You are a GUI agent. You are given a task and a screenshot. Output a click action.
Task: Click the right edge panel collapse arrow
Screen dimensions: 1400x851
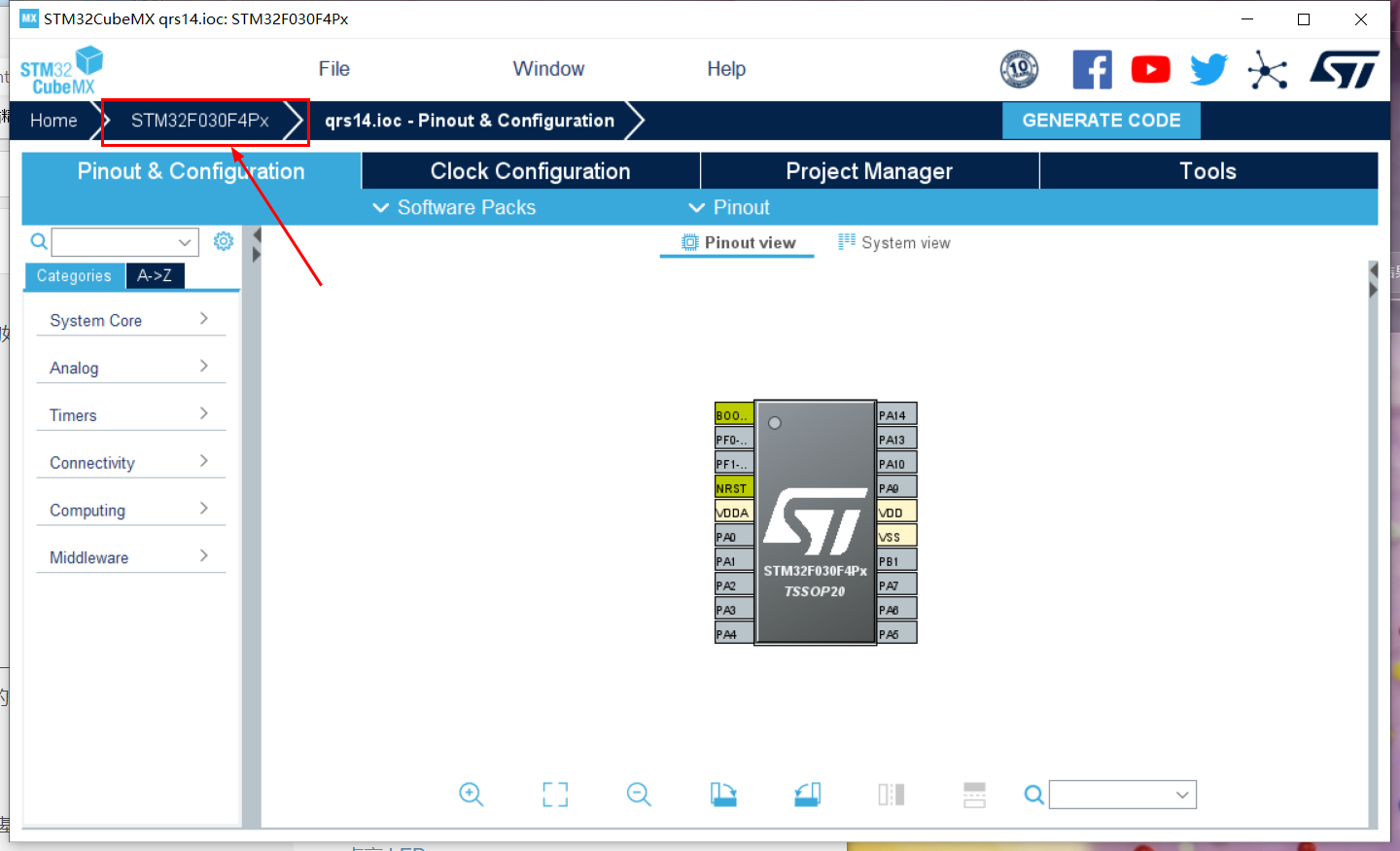[x=1373, y=270]
